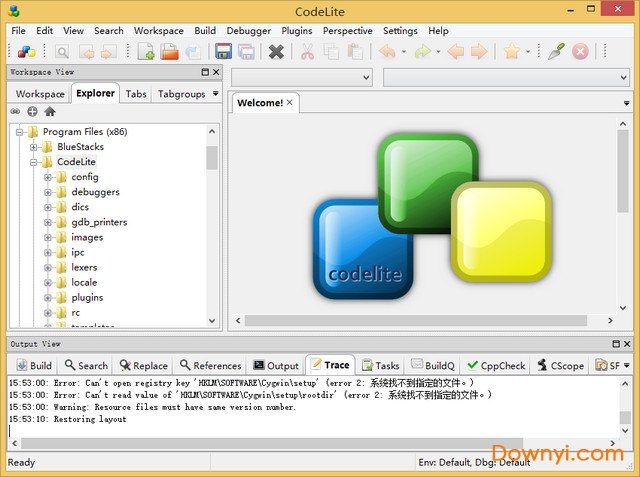Click the Find magnifier toolbar icon
The width and height of the screenshot is (640, 477).
tap(62, 51)
